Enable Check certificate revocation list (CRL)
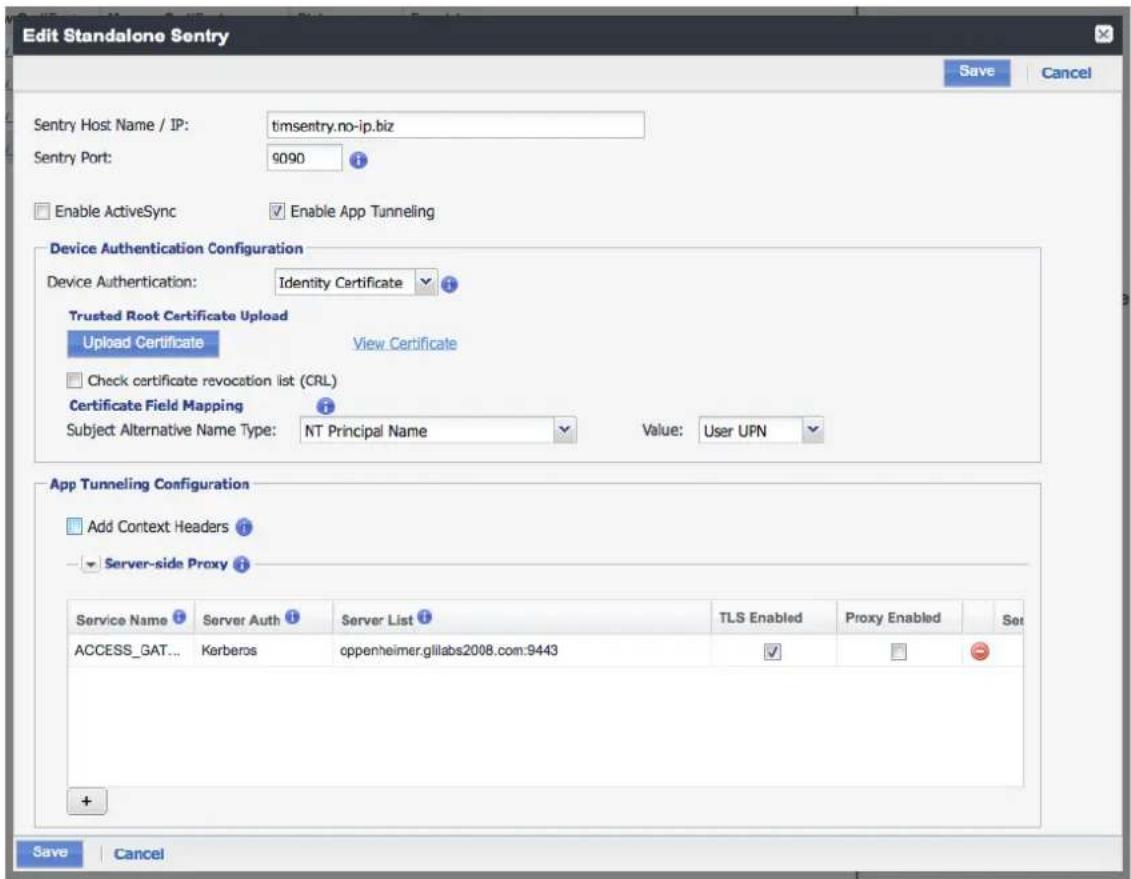 tap(74, 380)
